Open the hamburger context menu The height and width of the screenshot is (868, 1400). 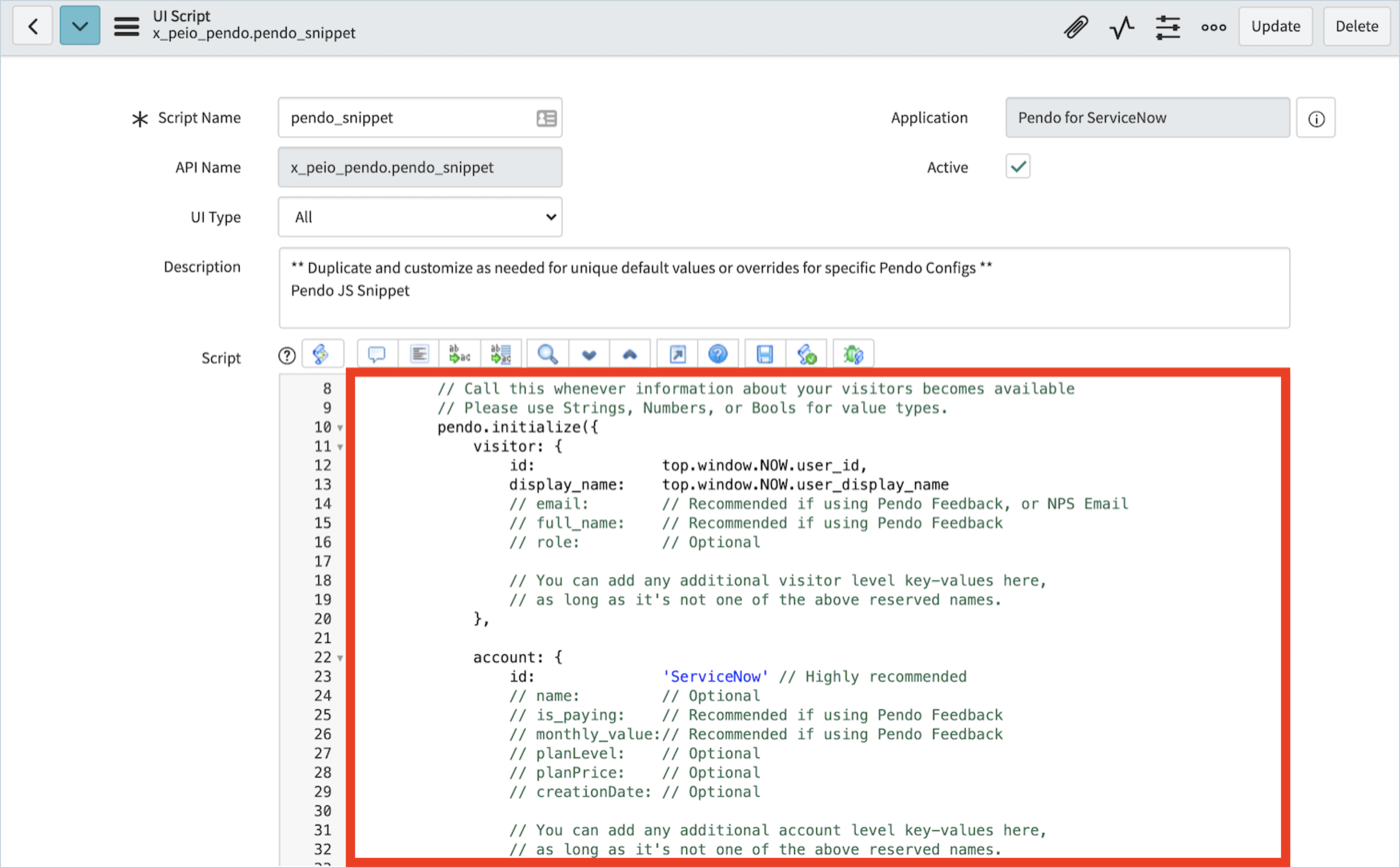126,26
